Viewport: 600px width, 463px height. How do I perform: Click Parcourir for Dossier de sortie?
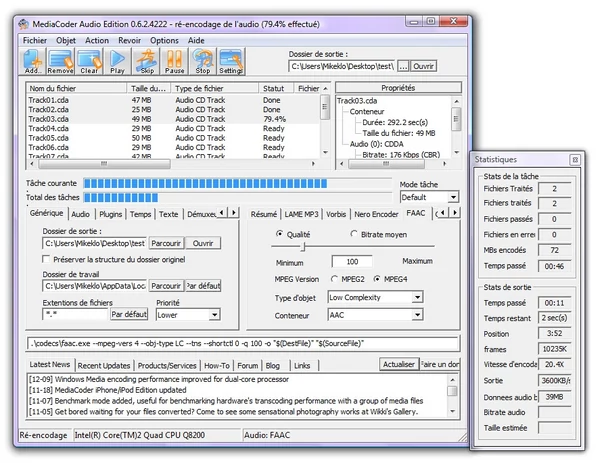point(166,243)
